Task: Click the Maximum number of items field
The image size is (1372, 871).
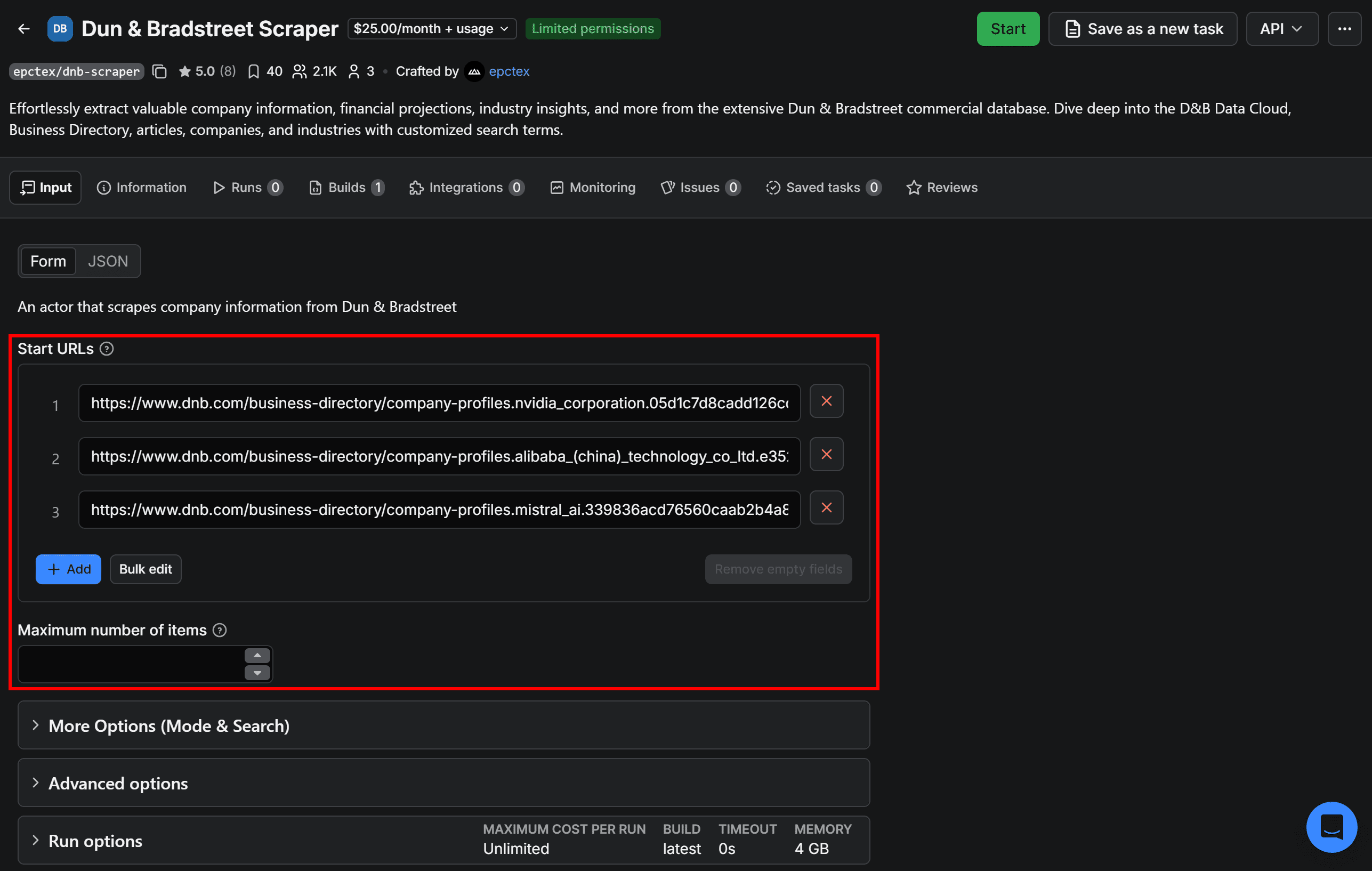Action: coord(131,664)
